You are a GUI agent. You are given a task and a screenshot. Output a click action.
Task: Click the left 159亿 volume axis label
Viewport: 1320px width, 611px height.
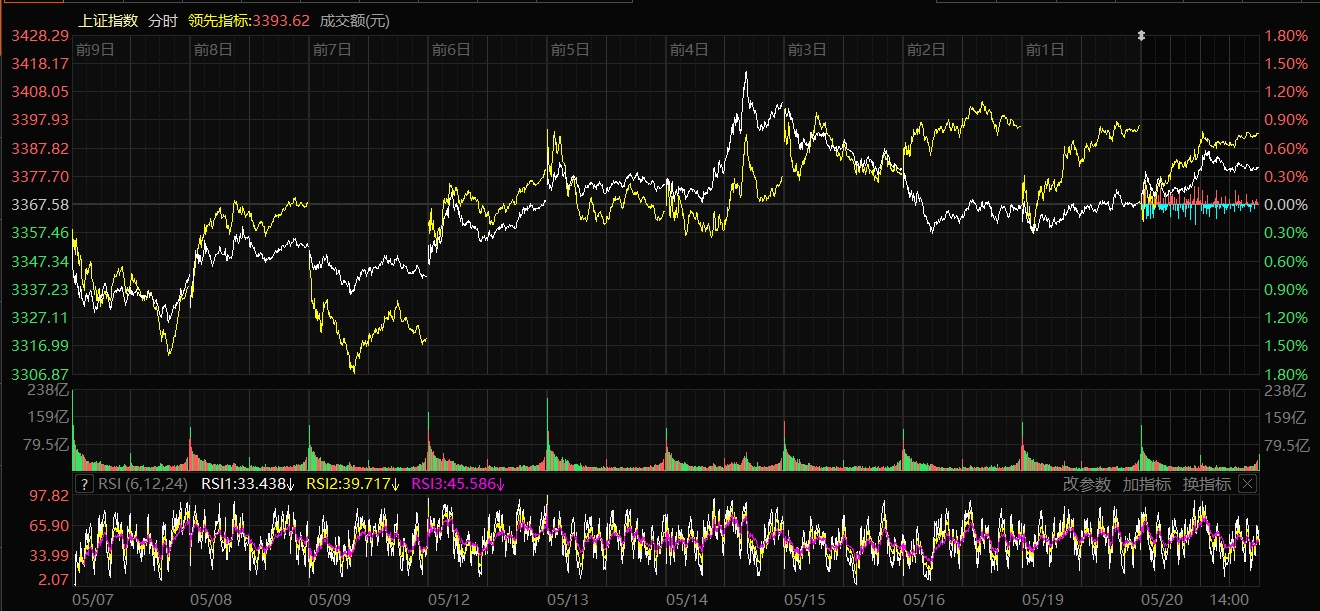tap(49, 417)
